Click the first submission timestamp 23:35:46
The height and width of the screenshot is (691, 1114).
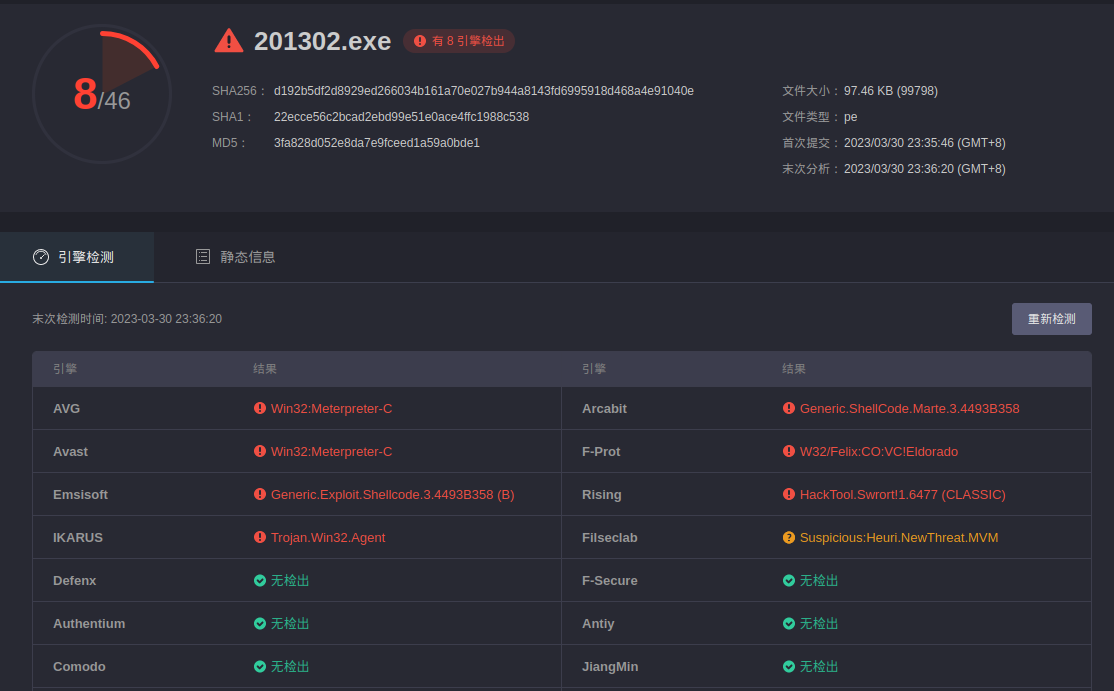tap(924, 143)
